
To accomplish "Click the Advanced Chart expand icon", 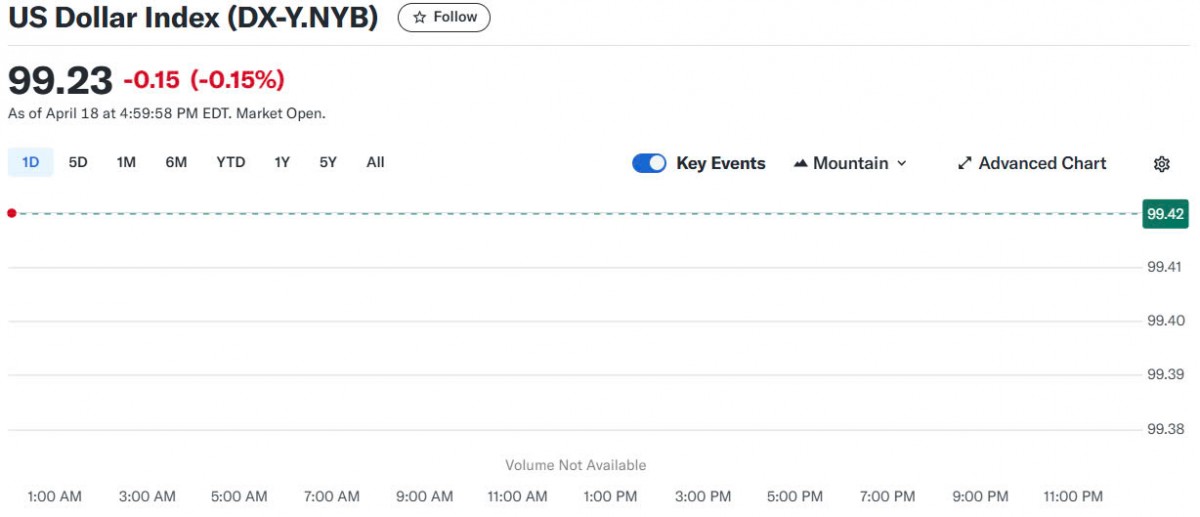I will [965, 163].
